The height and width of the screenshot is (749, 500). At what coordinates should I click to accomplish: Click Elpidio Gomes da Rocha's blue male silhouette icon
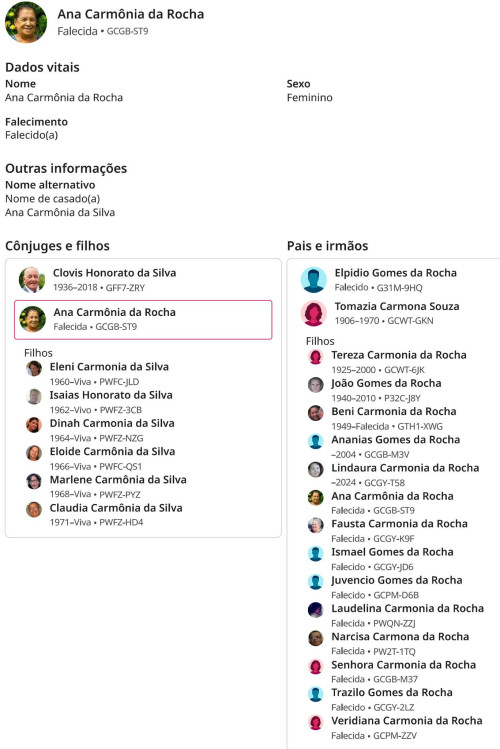pos(314,279)
